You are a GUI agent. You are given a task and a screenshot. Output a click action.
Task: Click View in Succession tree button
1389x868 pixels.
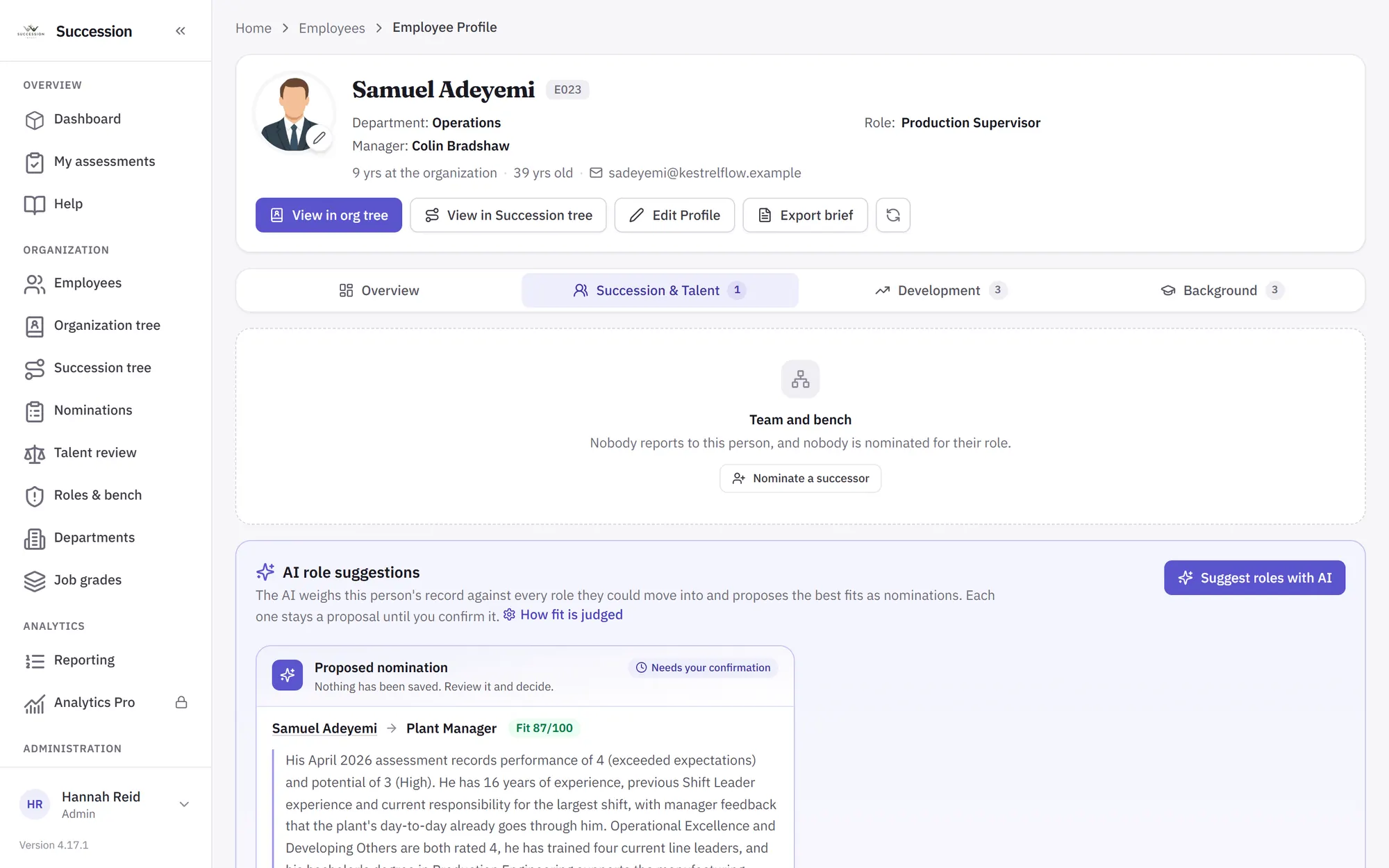[508, 215]
